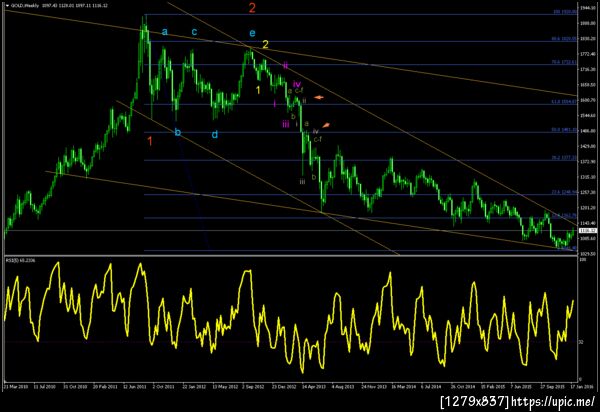The width and height of the screenshot is (600, 412).
Task: Click the 27 Sep 2015 date label
Action: coord(553,387)
